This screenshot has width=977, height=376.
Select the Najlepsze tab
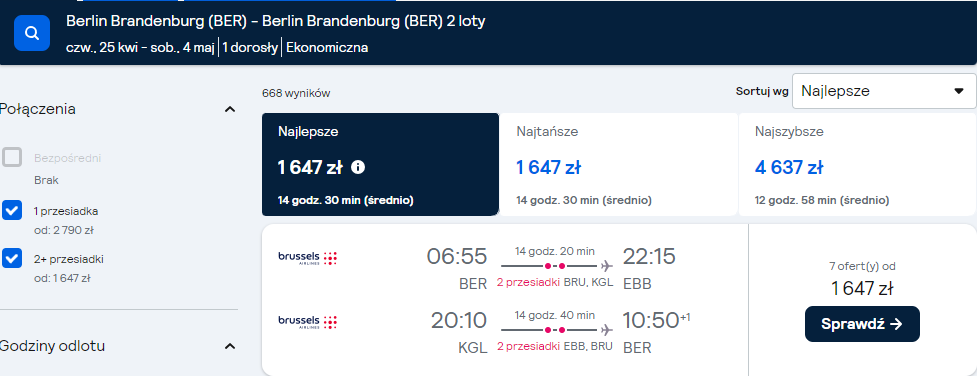coord(380,165)
